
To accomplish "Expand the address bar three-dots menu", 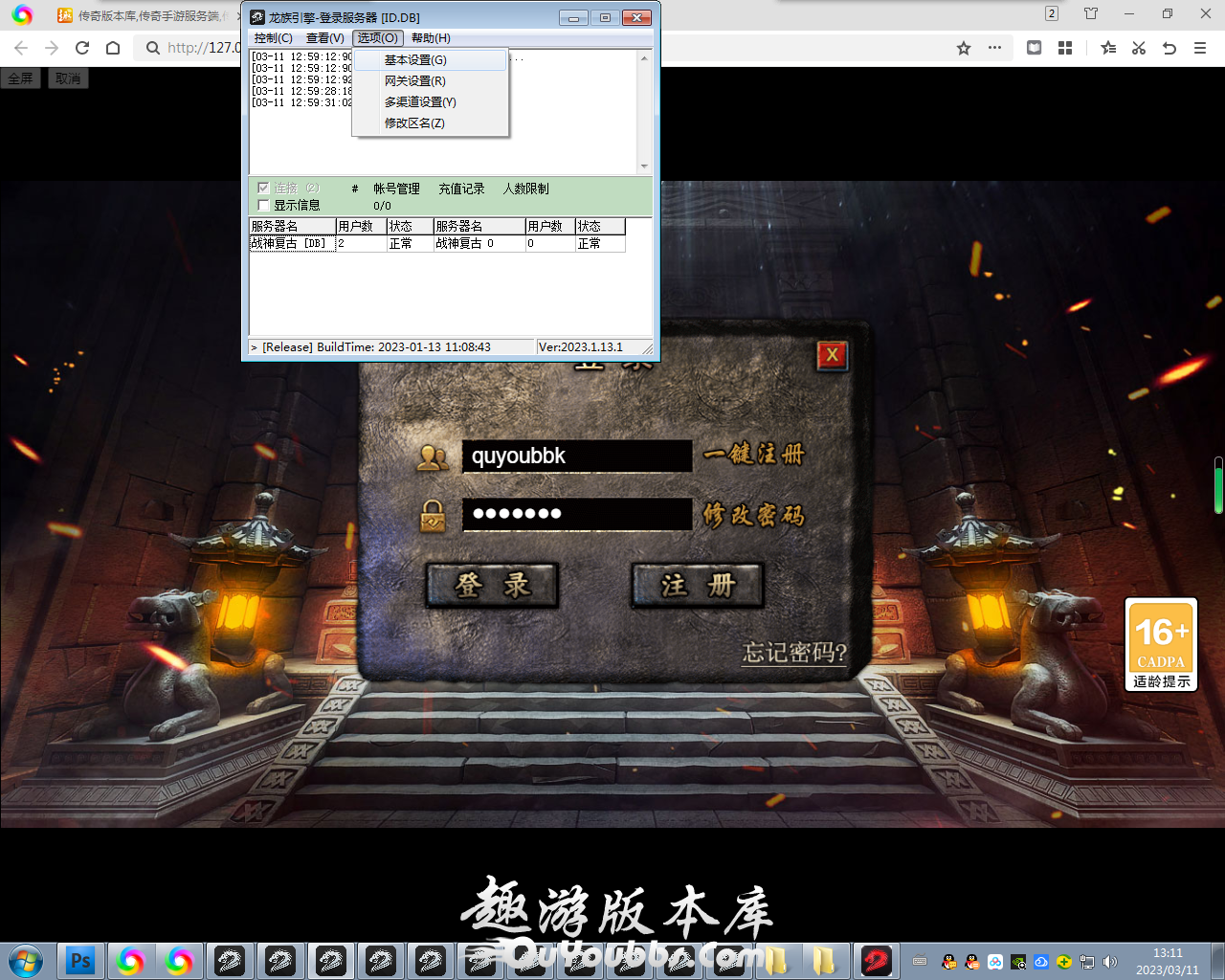I will tap(995, 48).
